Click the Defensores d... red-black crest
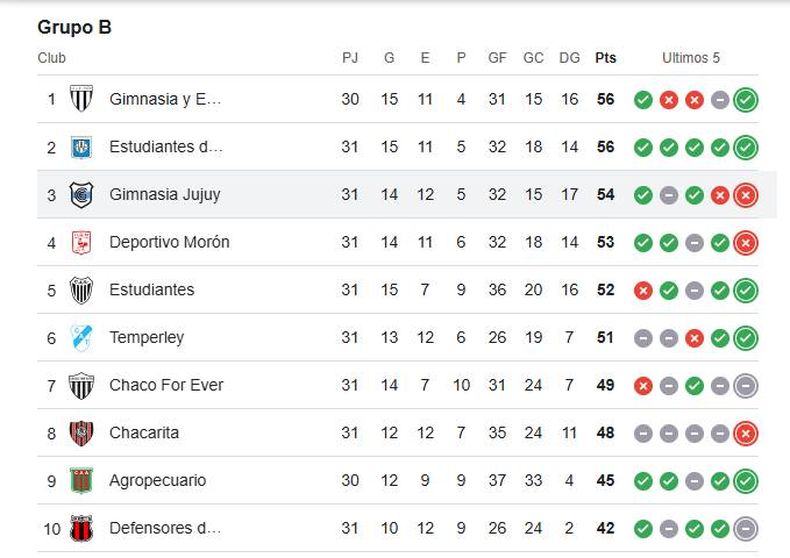The height and width of the screenshot is (558, 790). pos(81,528)
